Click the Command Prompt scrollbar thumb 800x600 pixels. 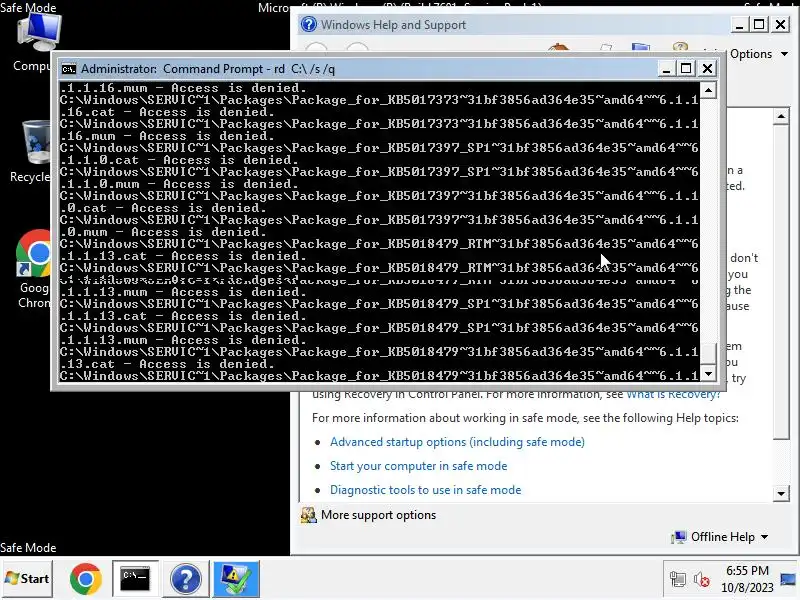pos(708,354)
